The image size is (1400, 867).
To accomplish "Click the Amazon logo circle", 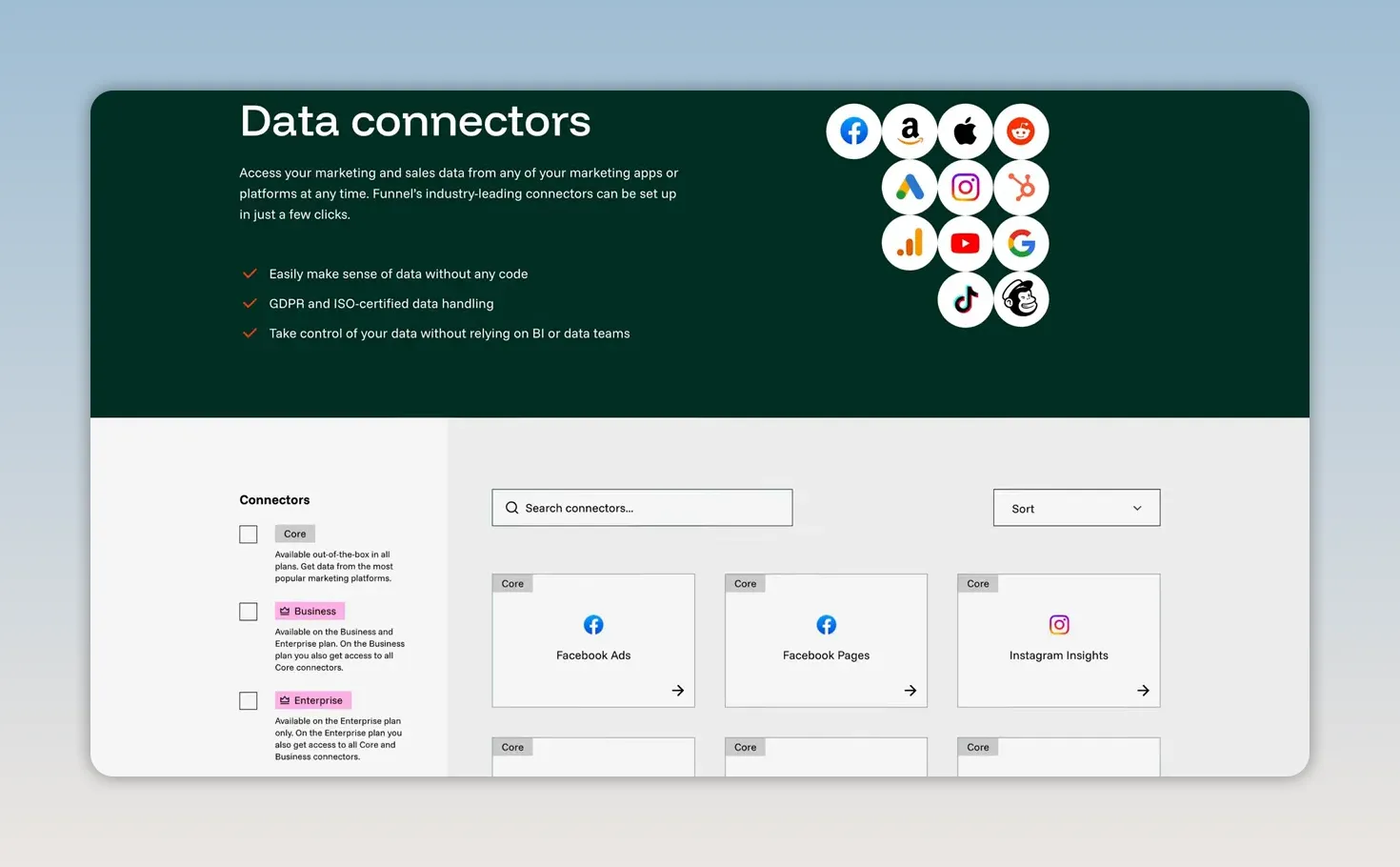I will pos(910,131).
